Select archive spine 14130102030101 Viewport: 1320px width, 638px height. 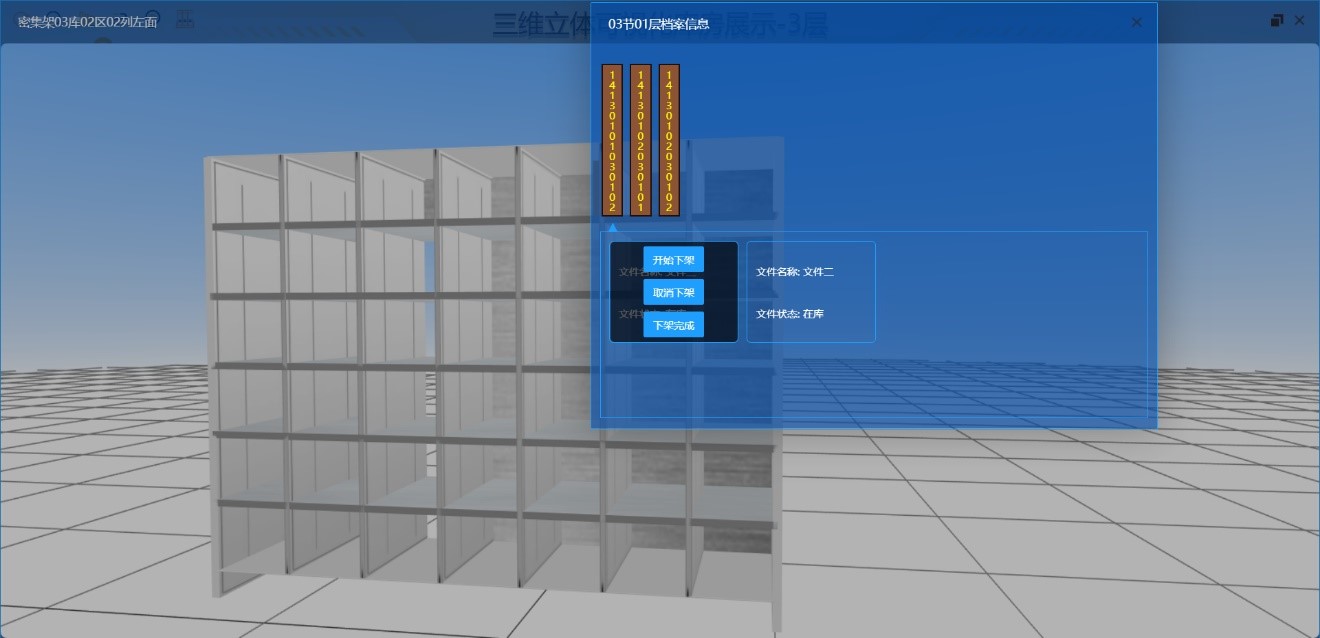(x=641, y=140)
